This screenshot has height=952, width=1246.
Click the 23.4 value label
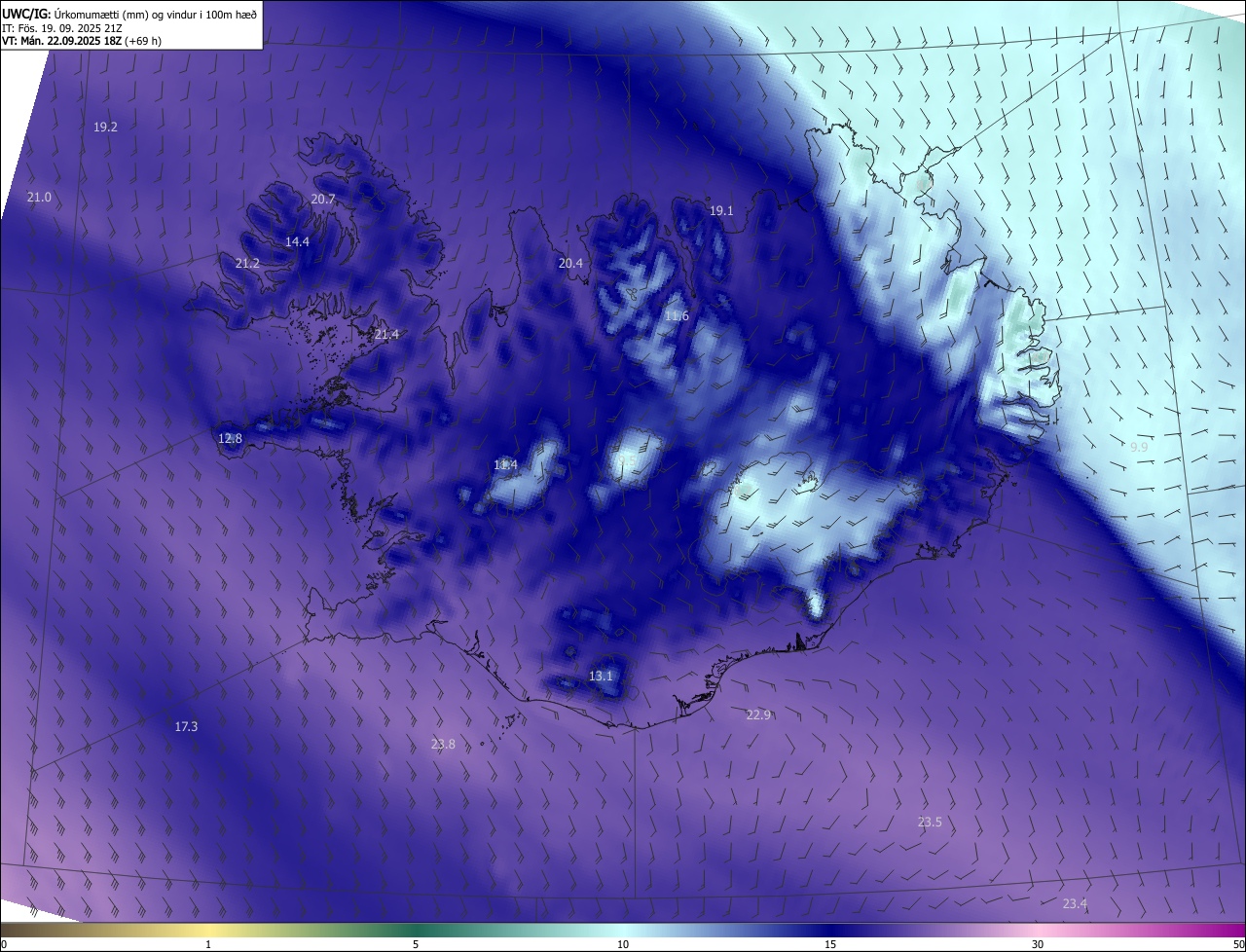(x=1075, y=904)
